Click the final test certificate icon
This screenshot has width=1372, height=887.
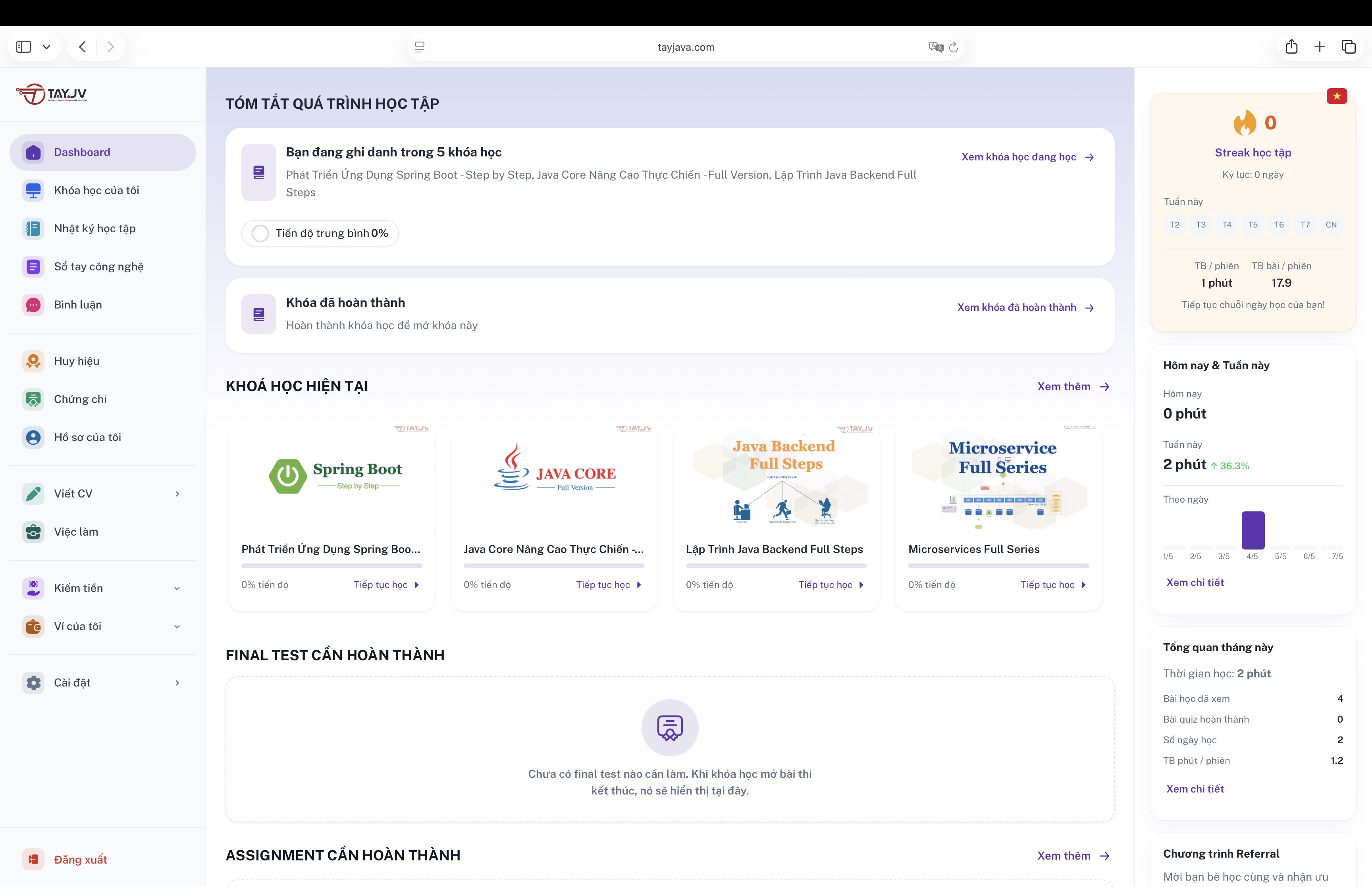click(x=670, y=727)
